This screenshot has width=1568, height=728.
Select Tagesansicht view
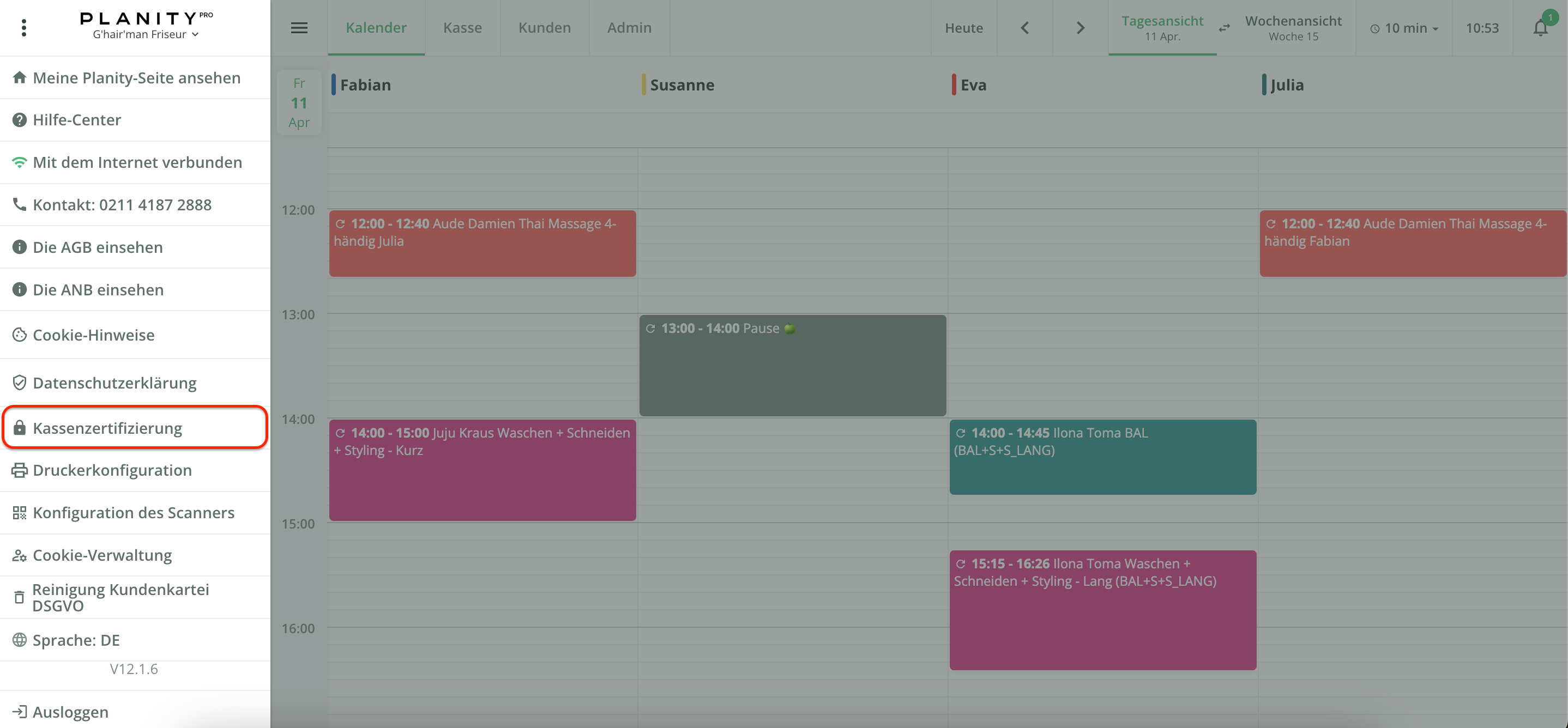point(1162,28)
